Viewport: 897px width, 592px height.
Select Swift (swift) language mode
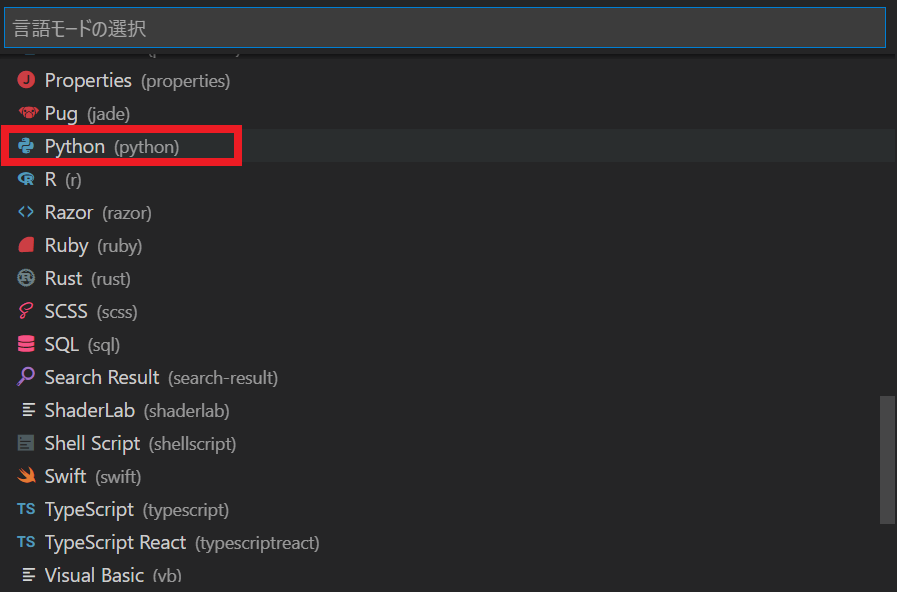coord(448,476)
